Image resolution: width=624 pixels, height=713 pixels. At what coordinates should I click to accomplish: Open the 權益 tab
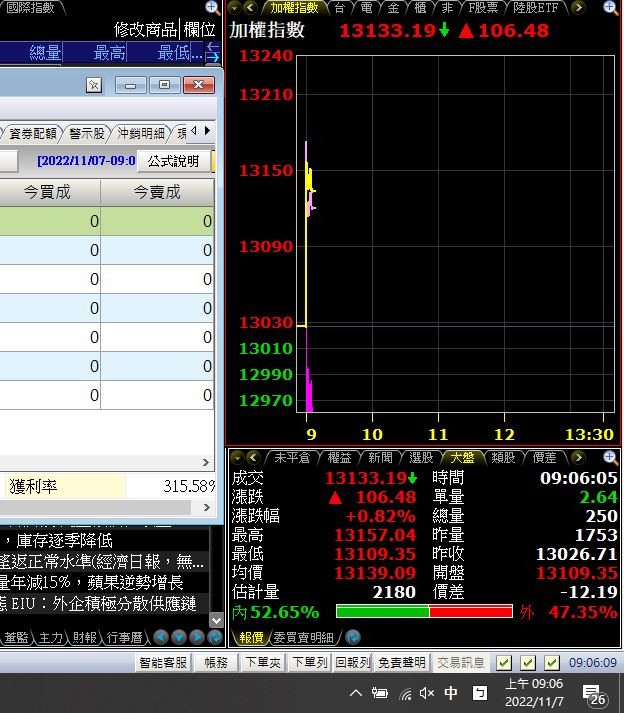pyautogui.click(x=339, y=457)
